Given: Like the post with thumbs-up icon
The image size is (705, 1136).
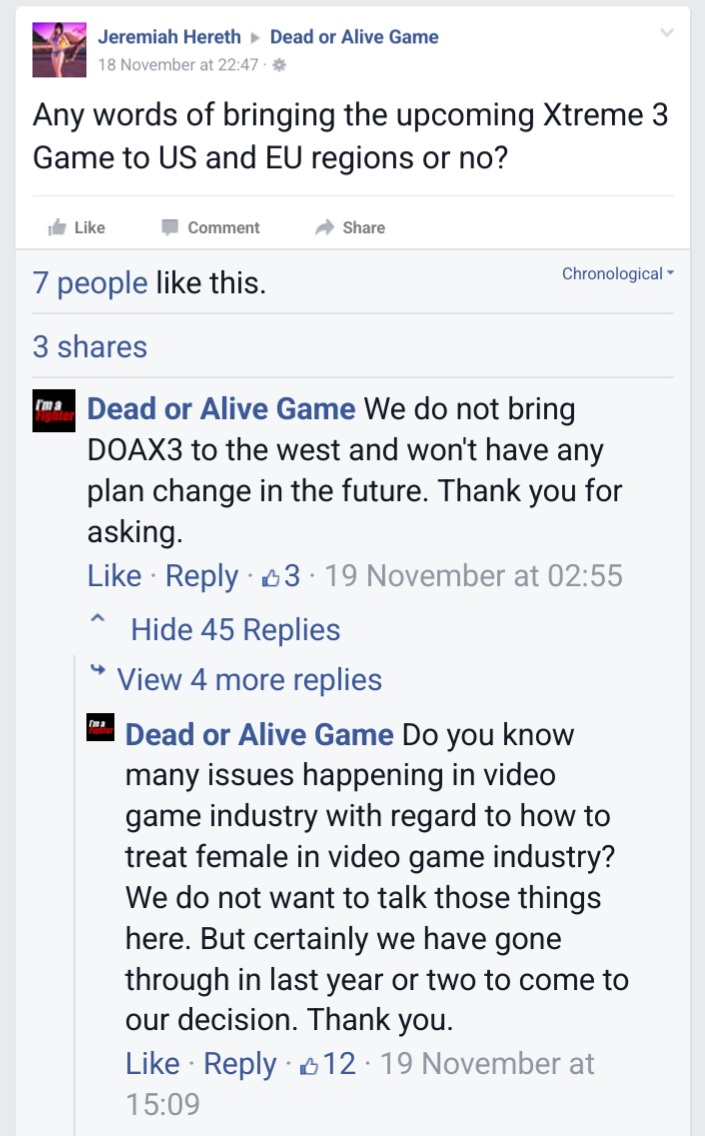Looking at the screenshot, I should point(57,227).
